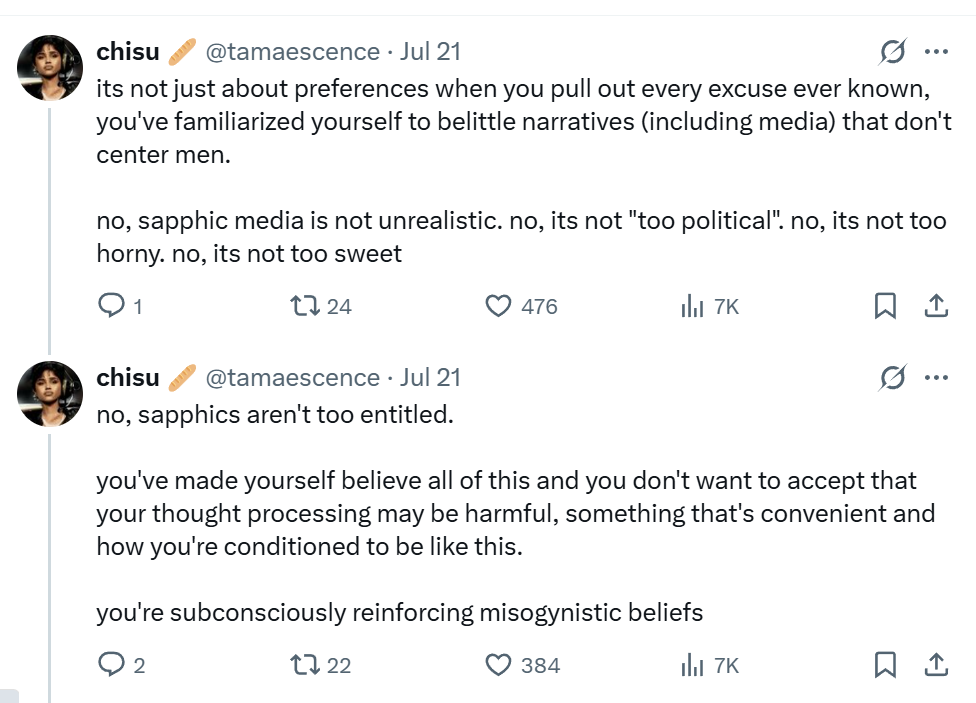This screenshot has height=703, width=976.
Task: Open more options menu on first tweet
Action: (x=937, y=51)
